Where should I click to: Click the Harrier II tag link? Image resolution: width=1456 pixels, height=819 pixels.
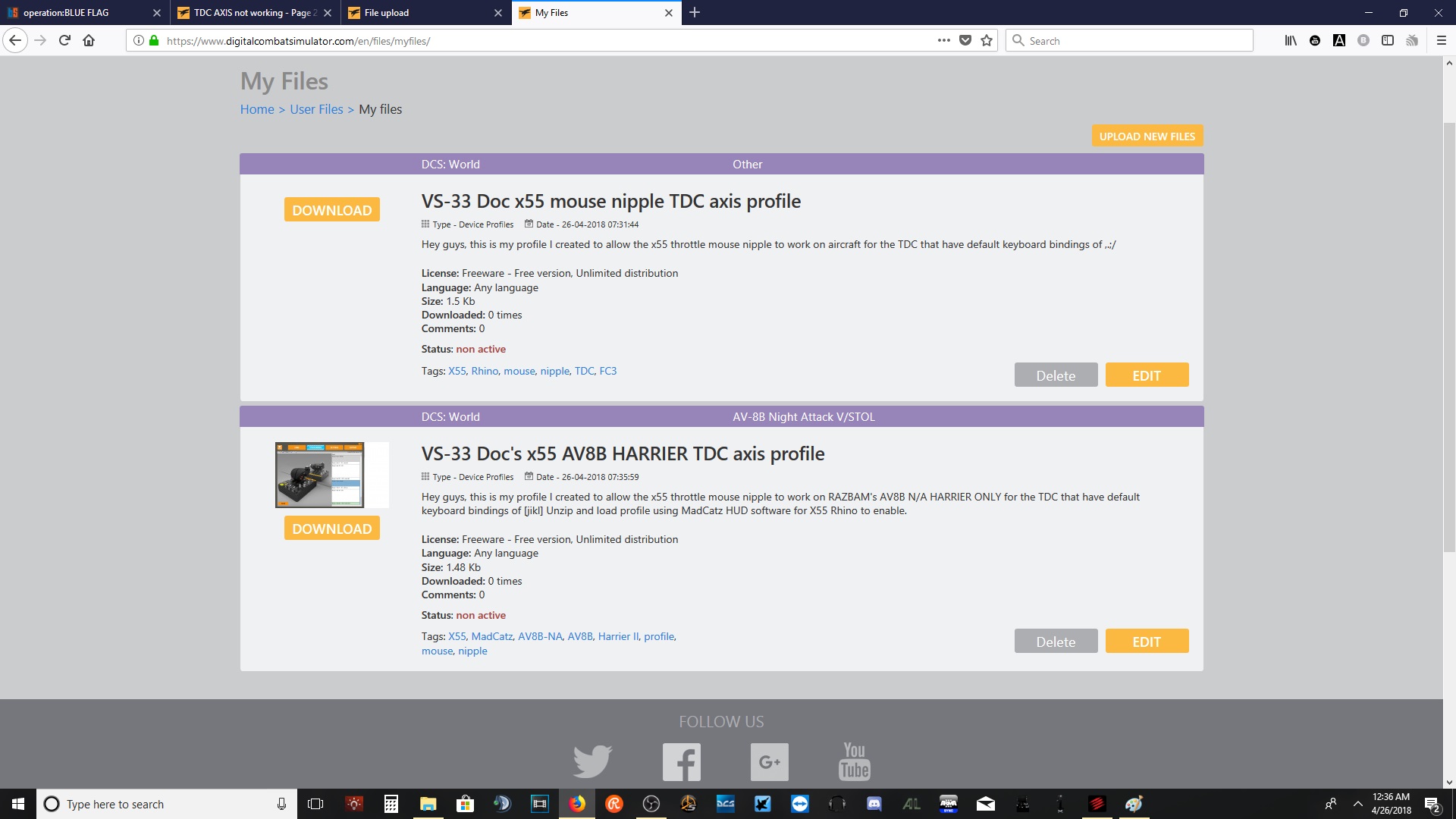618,636
